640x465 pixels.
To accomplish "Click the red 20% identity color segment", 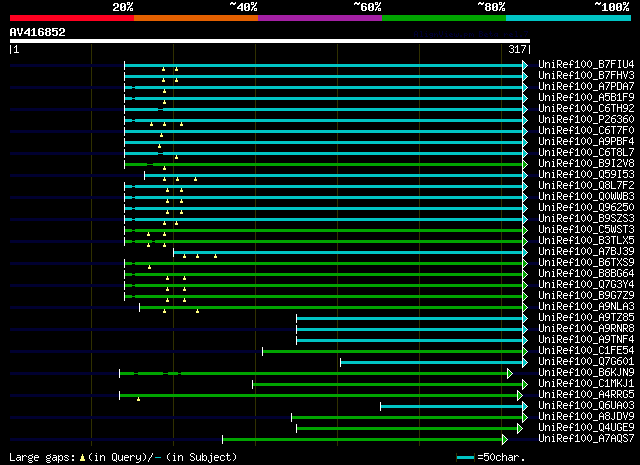I will pyautogui.click(x=72, y=18).
